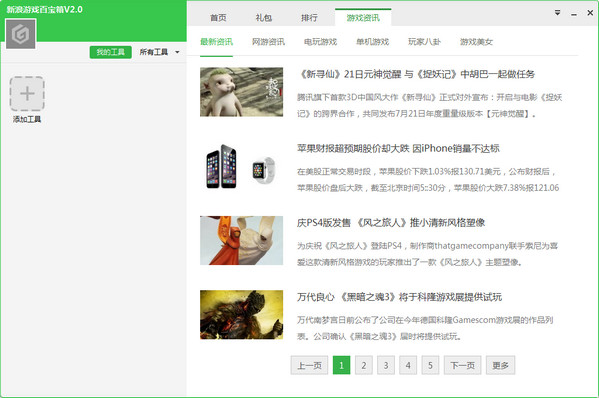Show the 网游资讯 sub-tab
Viewport: 599px width, 398px height.
click(x=268, y=42)
